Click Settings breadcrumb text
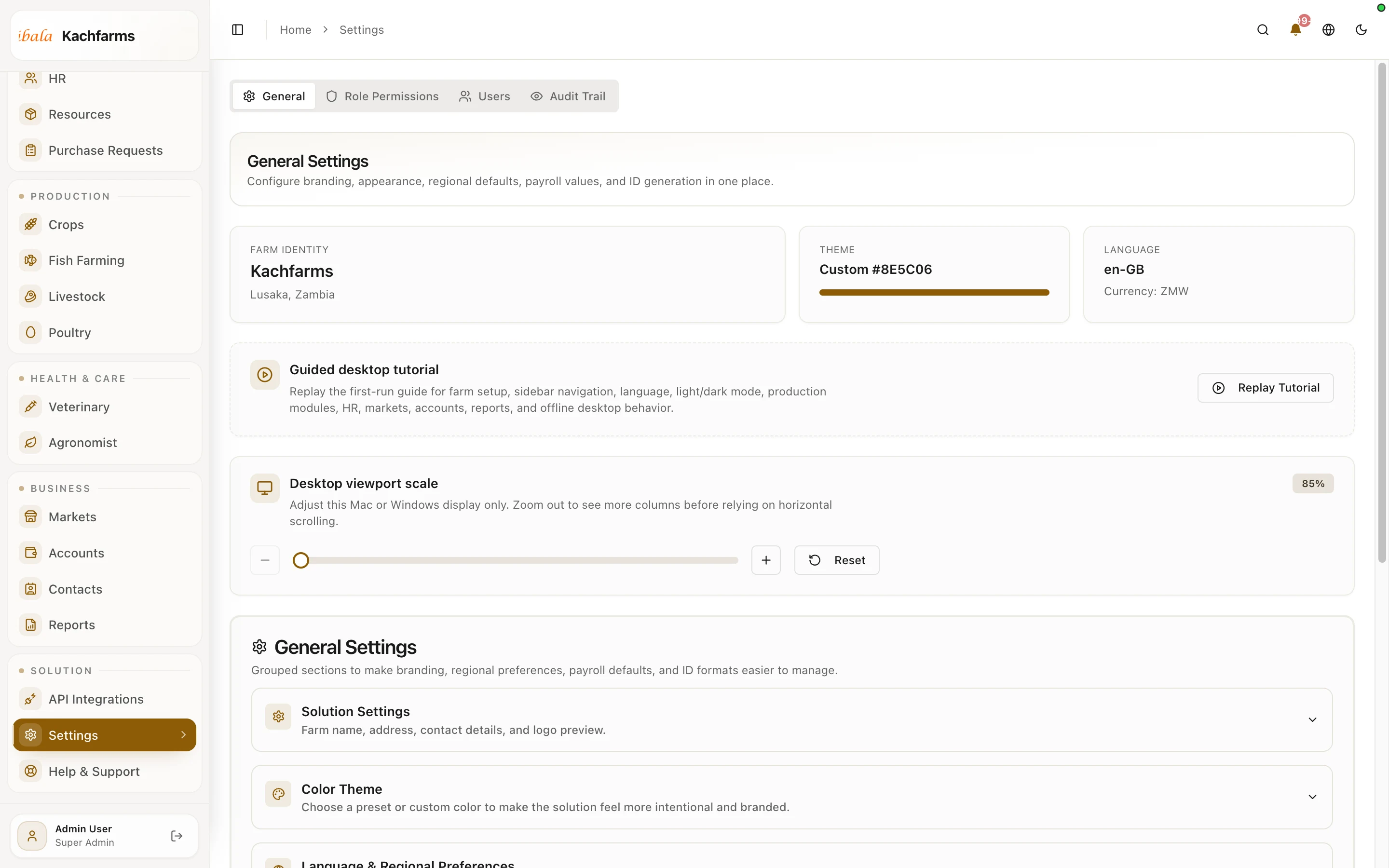The width and height of the screenshot is (1389, 868). (362, 30)
